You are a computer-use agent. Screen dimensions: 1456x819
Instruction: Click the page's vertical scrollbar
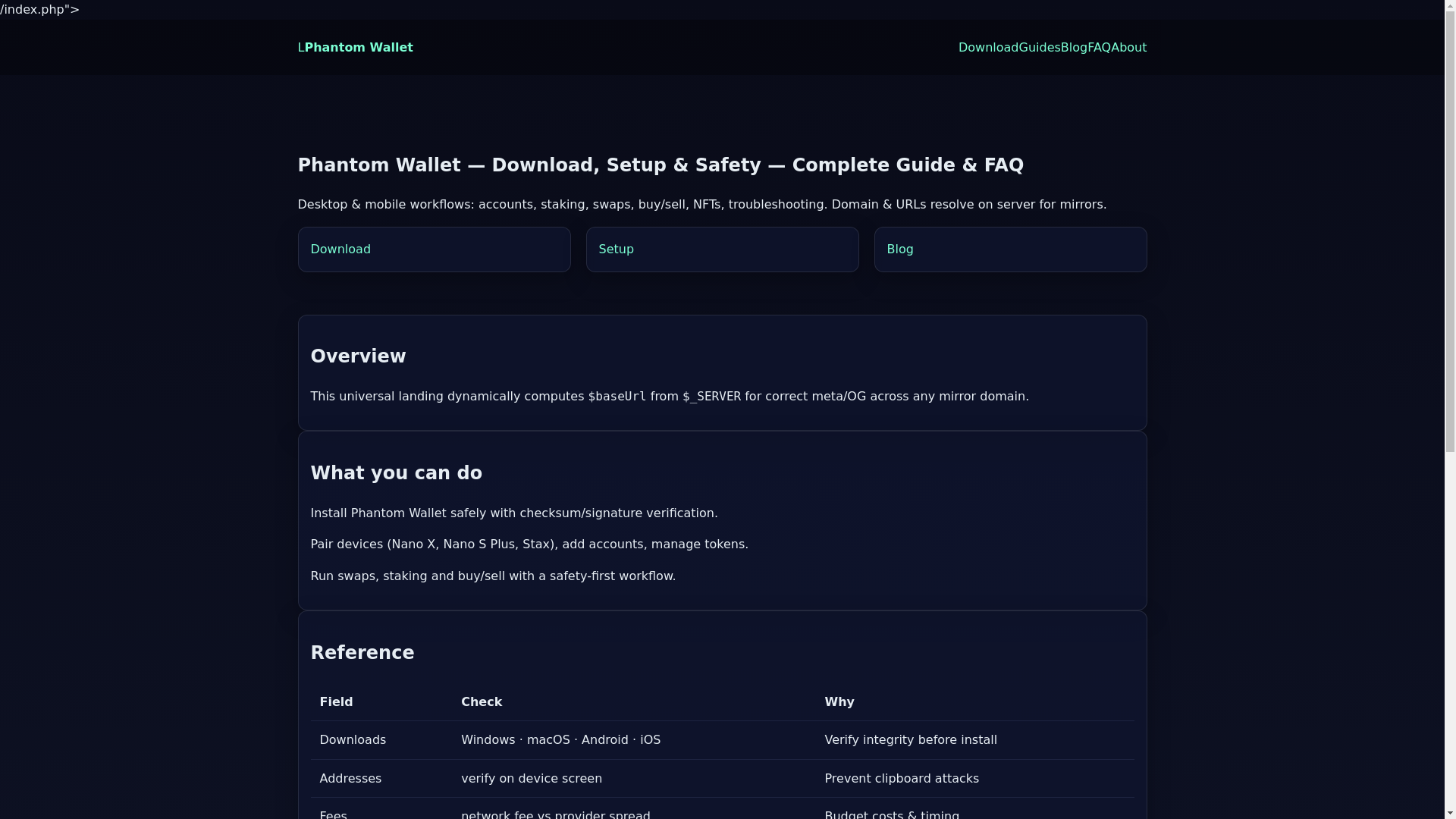[x=1450, y=409]
